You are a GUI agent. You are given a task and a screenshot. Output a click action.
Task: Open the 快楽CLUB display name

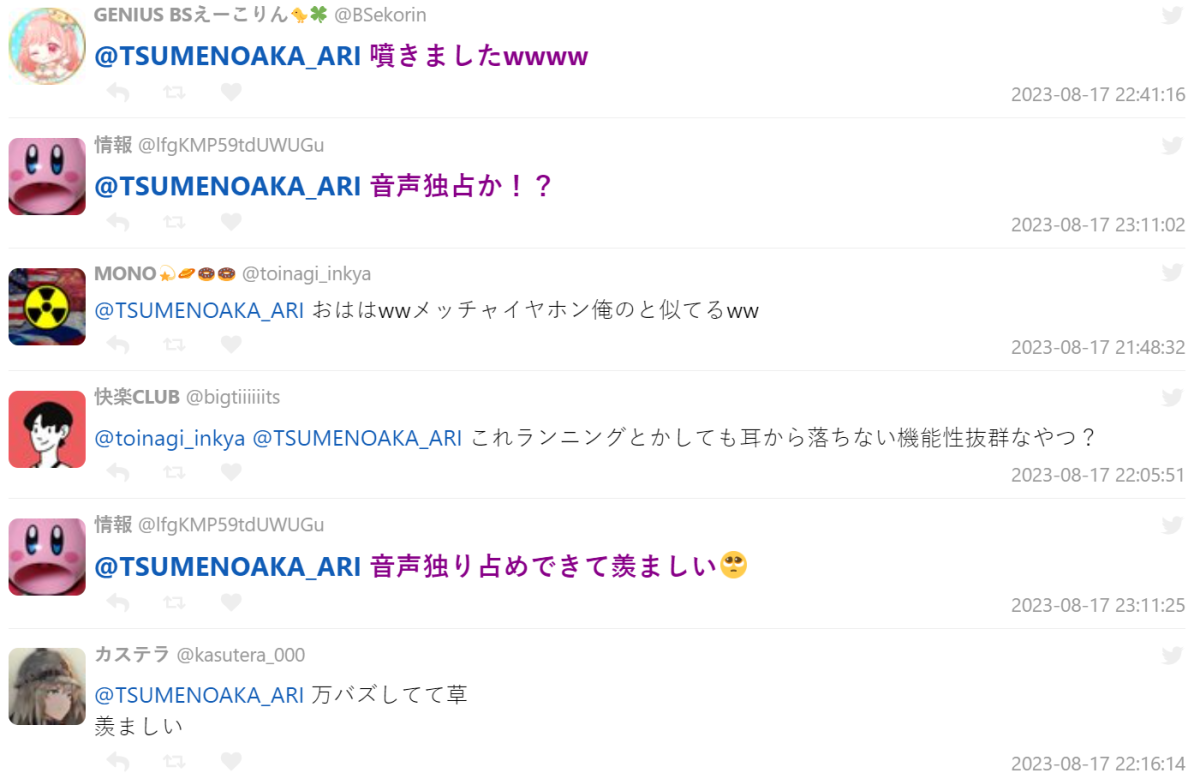[x=137, y=397]
